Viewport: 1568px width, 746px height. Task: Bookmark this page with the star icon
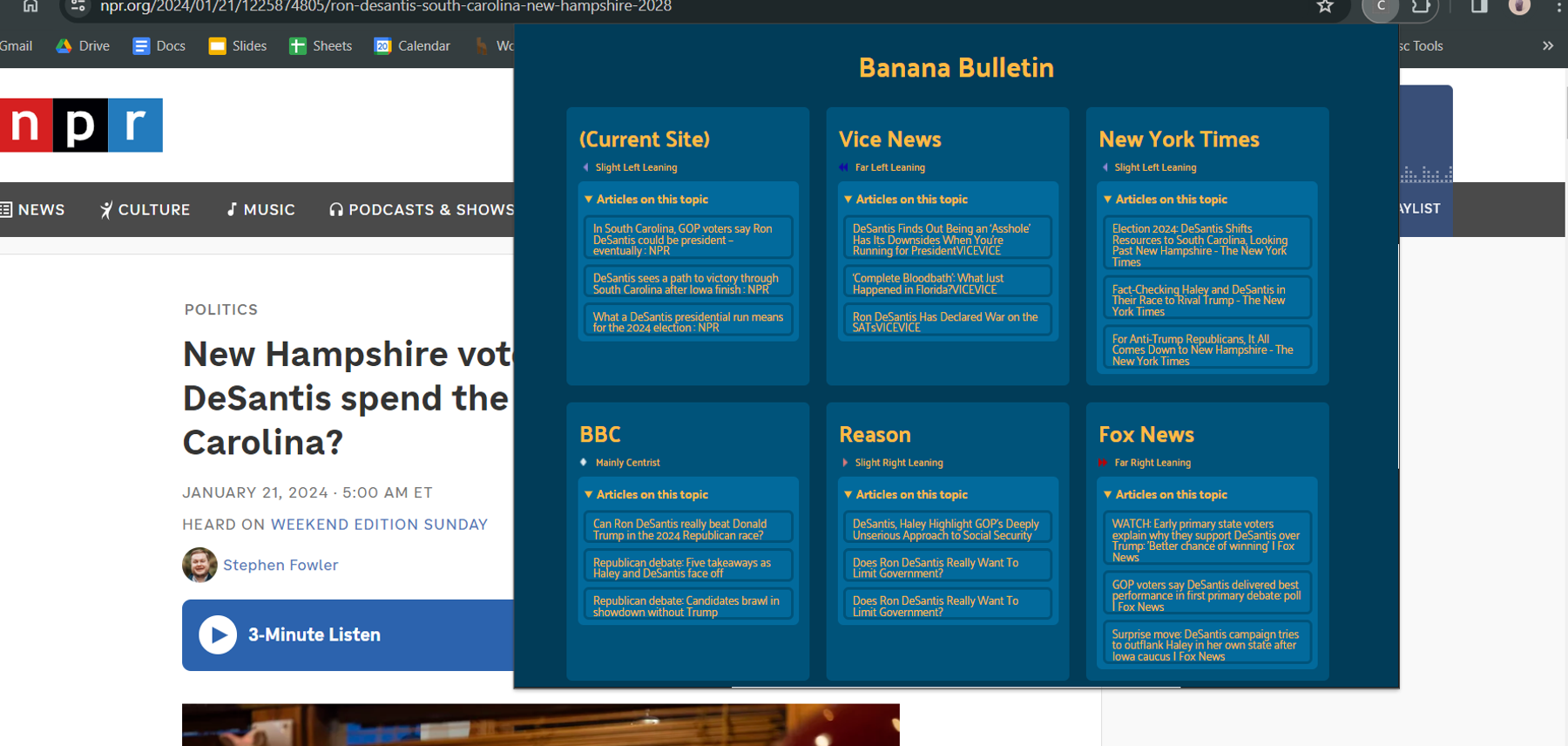click(1325, 7)
